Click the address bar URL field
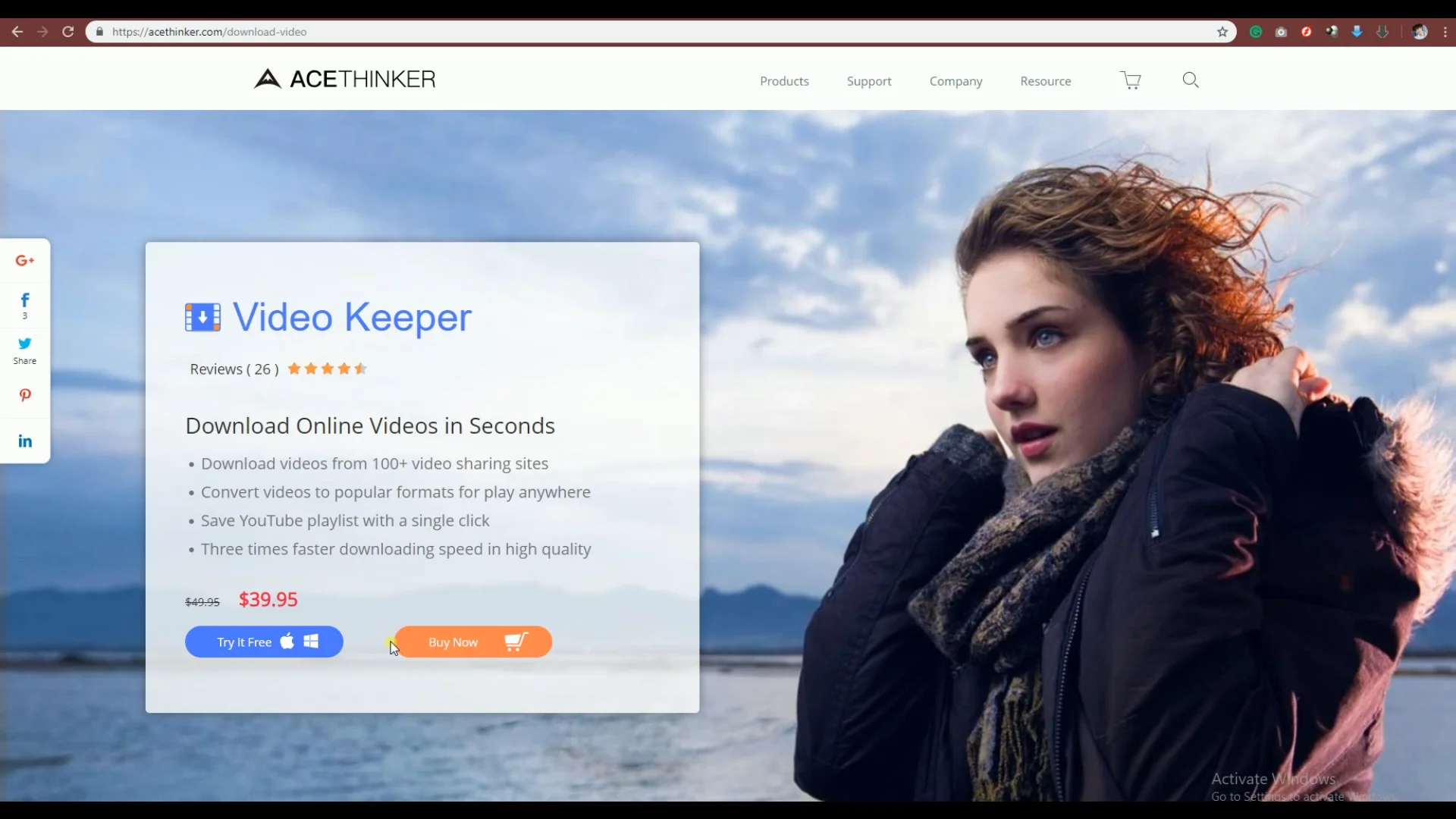The width and height of the screenshot is (1456, 819). click(660, 32)
